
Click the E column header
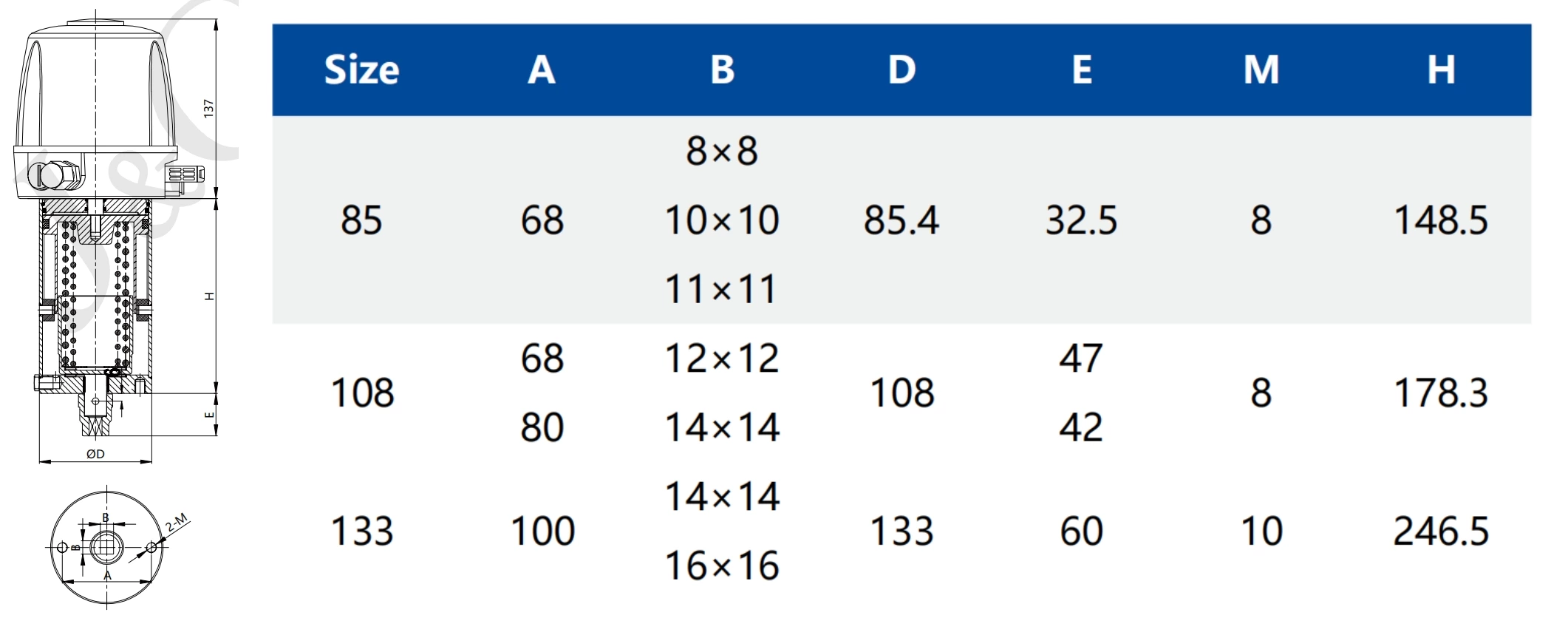pyautogui.click(x=1082, y=70)
